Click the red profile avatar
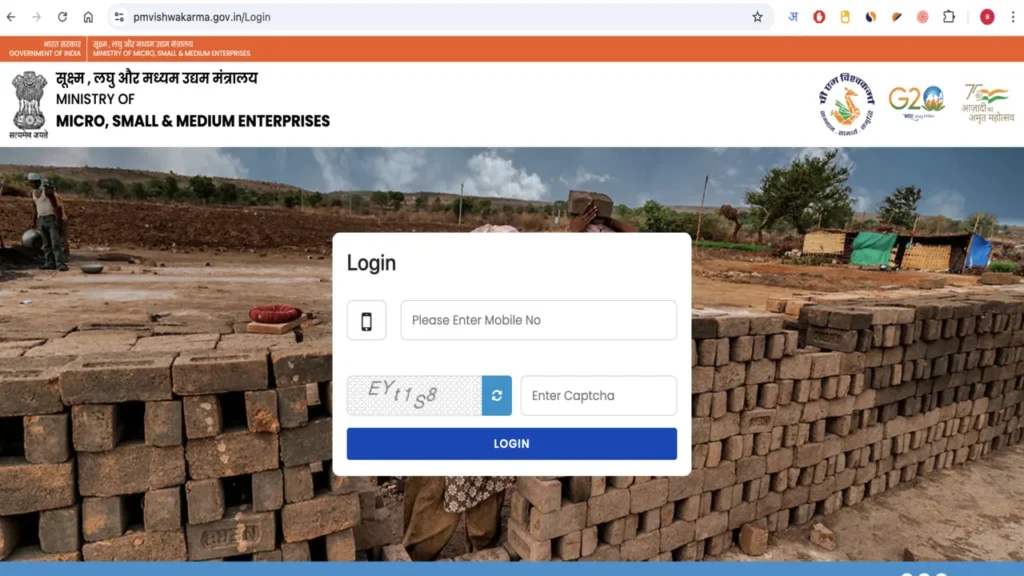 point(987,17)
